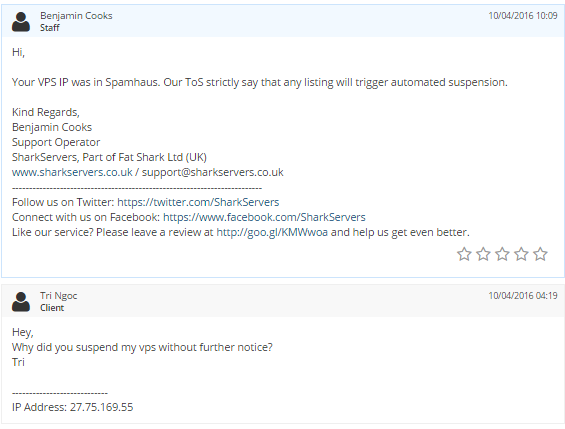This screenshot has height=429, width=565.
Task: Click the Staff role label
Action: 50,28
